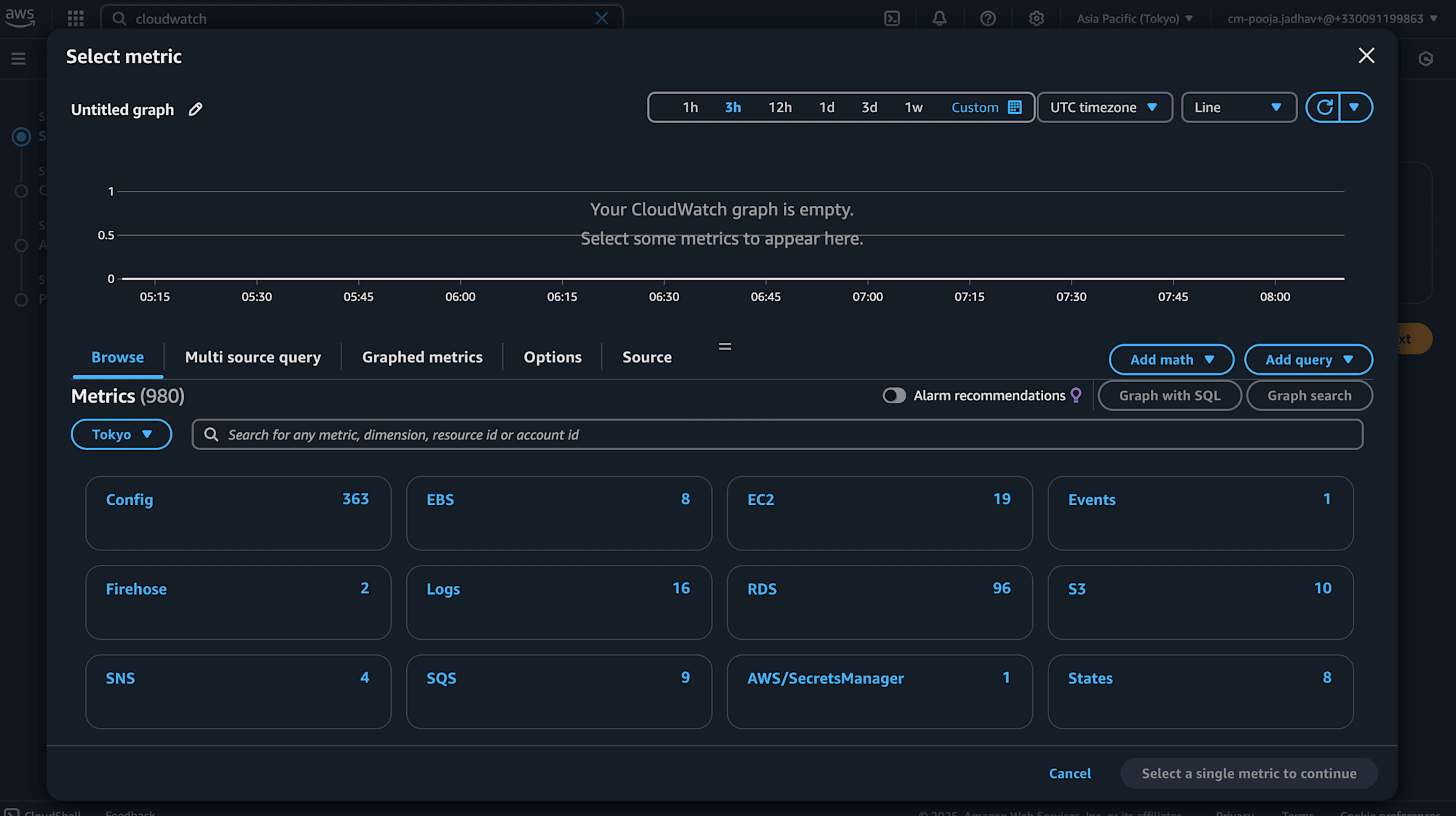Toggle Alarm recommendations switch
1456x816 pixels.
click(894, 395)
